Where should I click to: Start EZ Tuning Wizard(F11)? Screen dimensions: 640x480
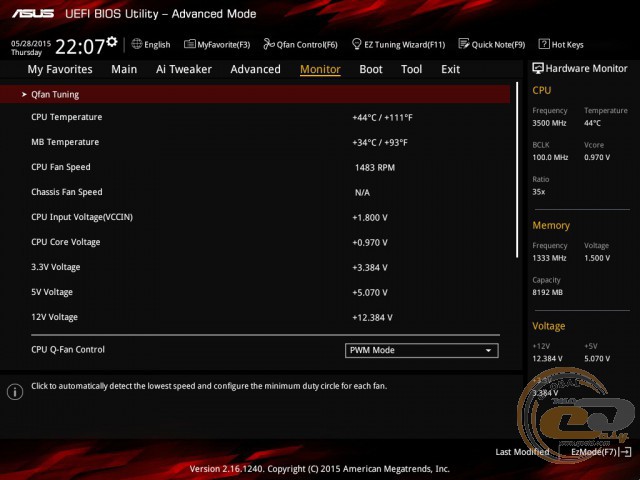click(404, 44)
